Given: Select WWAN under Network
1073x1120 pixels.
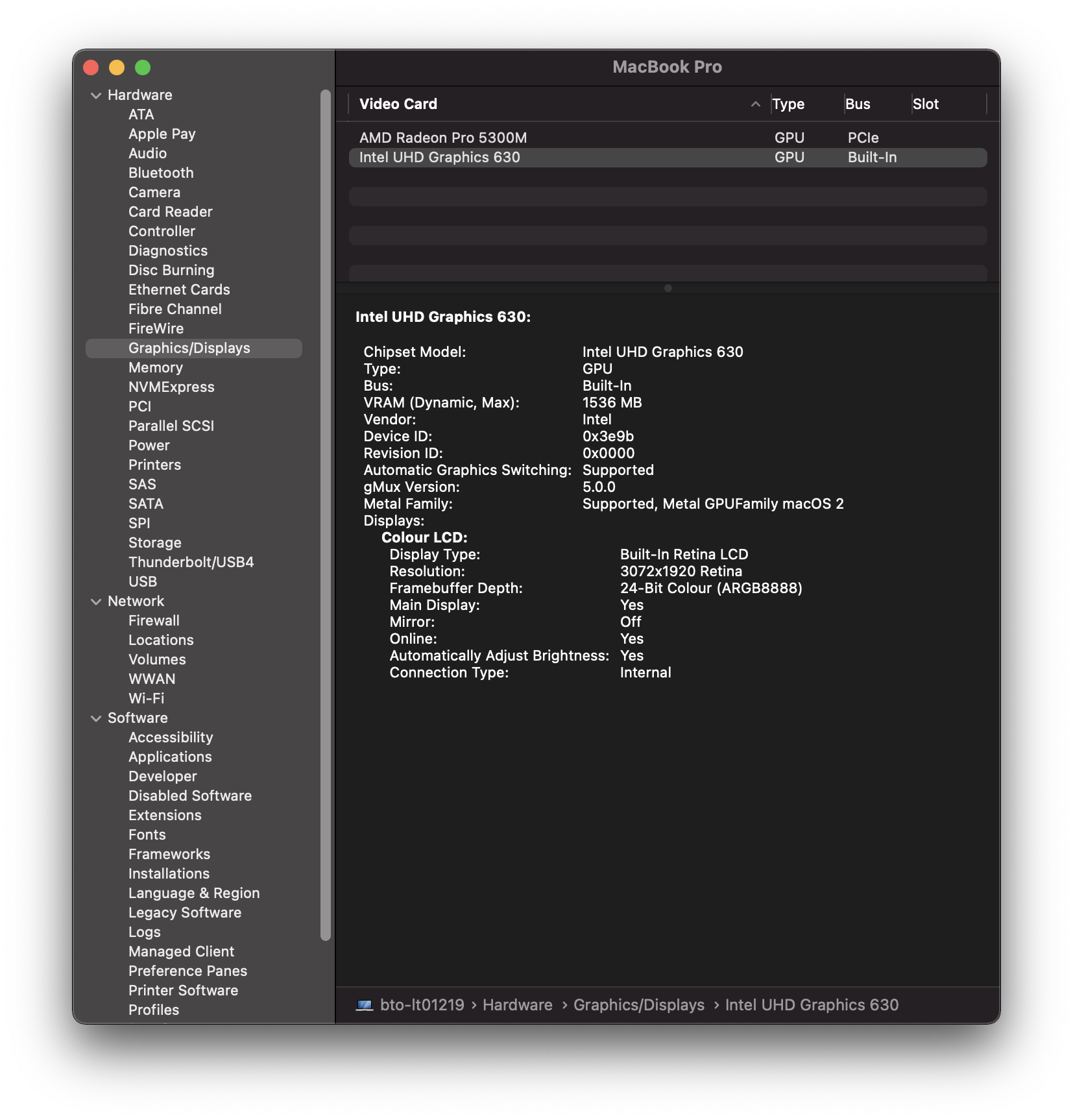Looking at the screenshot, I should click(x=152, y=679).
